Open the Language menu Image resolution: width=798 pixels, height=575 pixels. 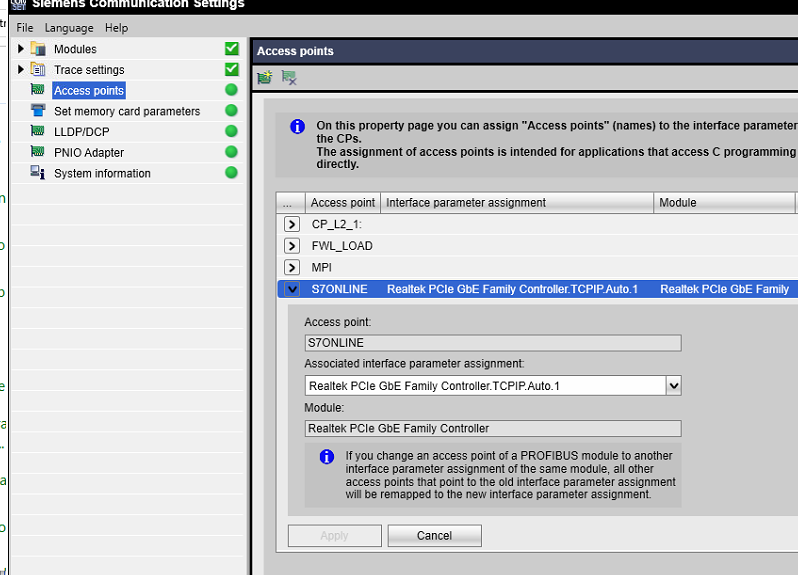[x=69, y=27]
